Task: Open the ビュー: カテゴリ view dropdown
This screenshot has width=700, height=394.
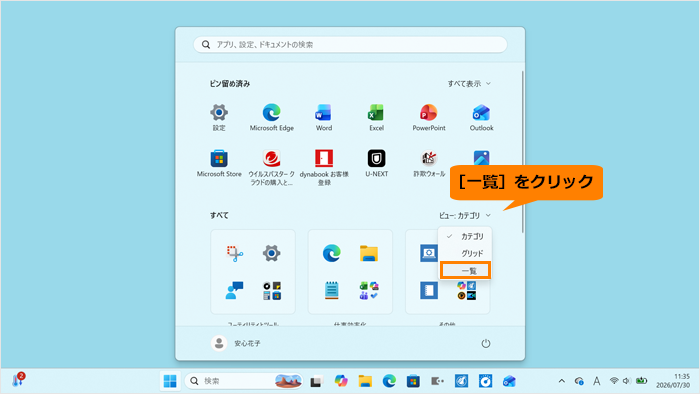Action: pos(464,216)
